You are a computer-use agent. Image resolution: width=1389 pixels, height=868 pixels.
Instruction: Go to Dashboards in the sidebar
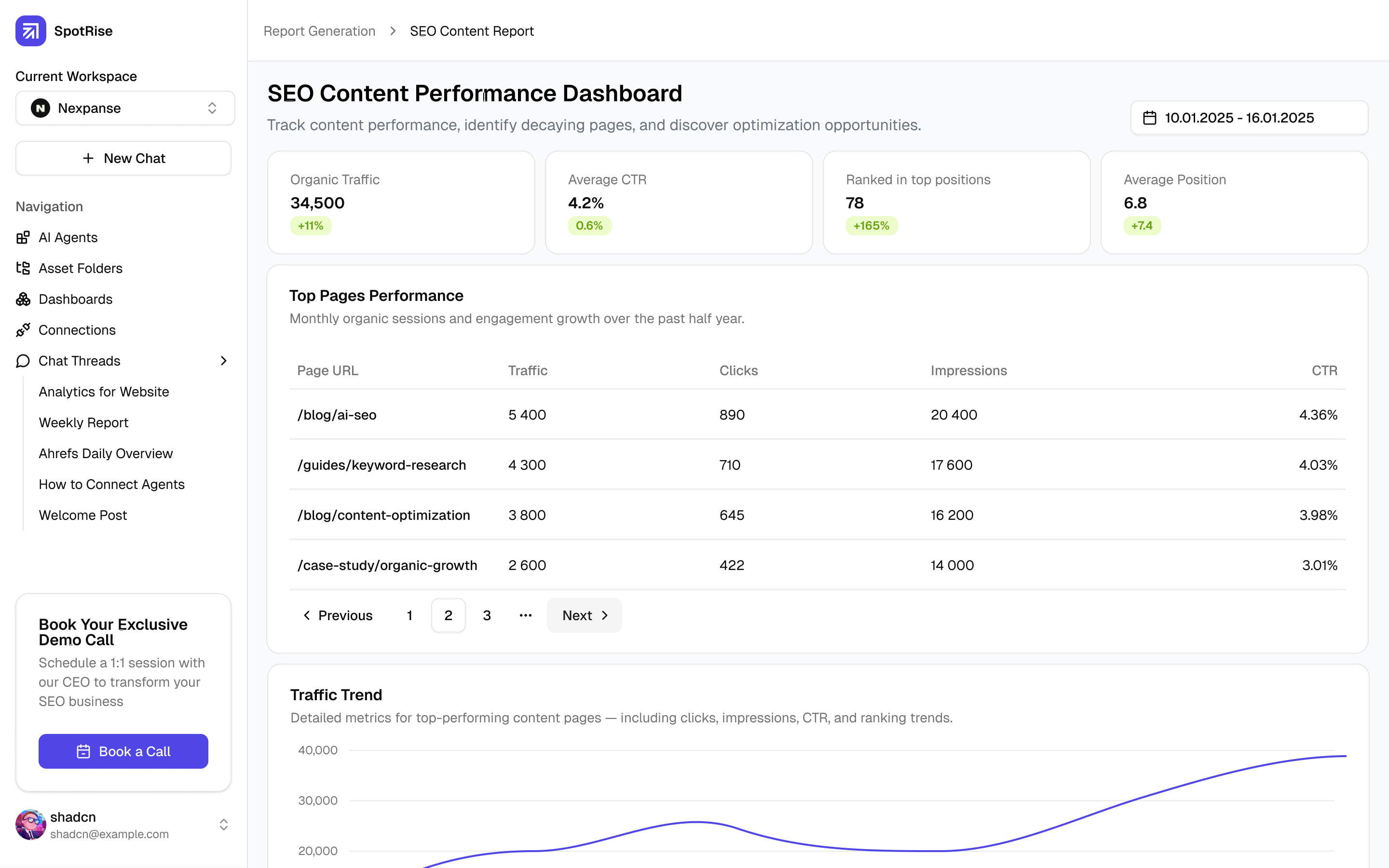tap(75, 299)
